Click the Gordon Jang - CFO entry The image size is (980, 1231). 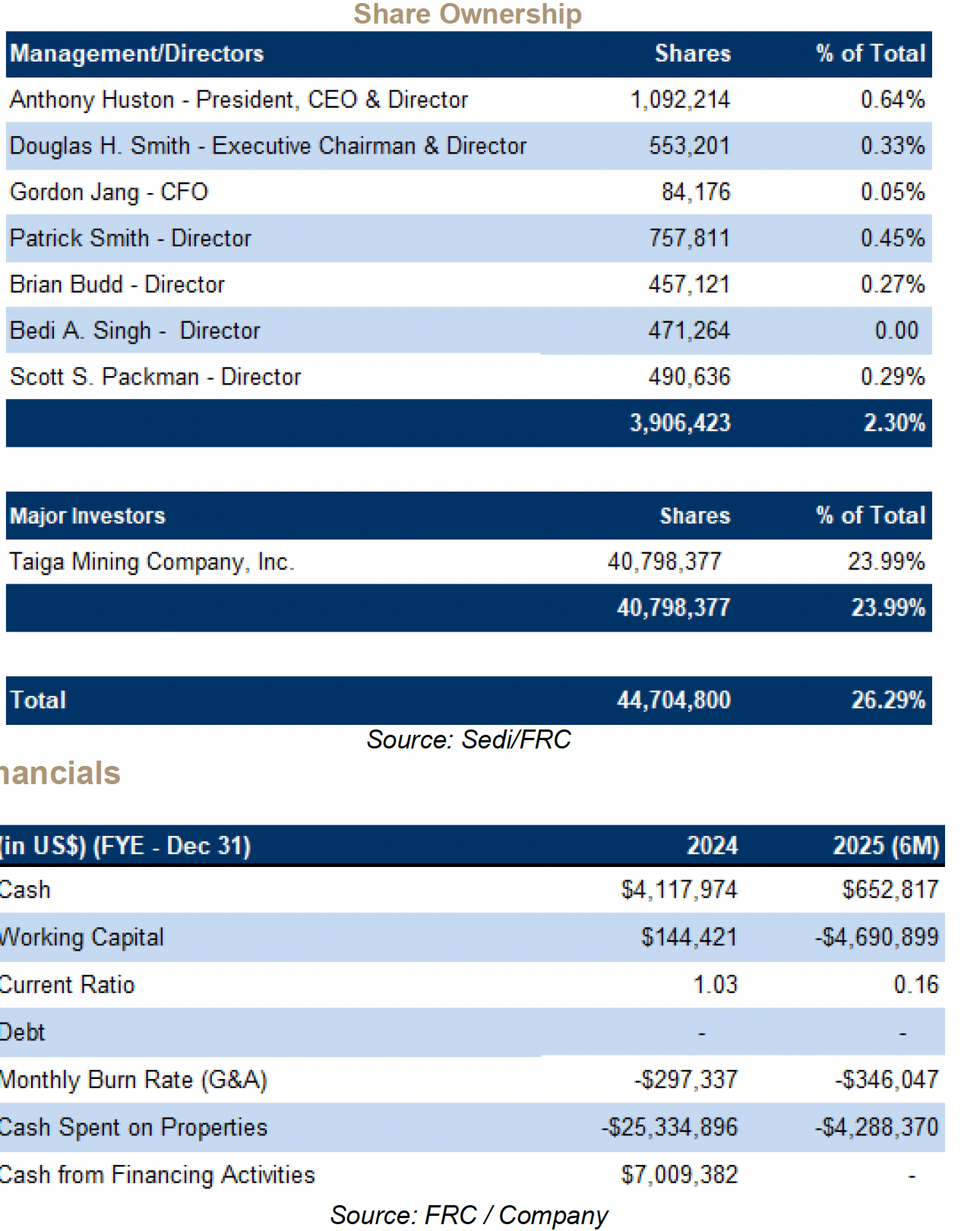pyautogui.click(x=109, y=192)
